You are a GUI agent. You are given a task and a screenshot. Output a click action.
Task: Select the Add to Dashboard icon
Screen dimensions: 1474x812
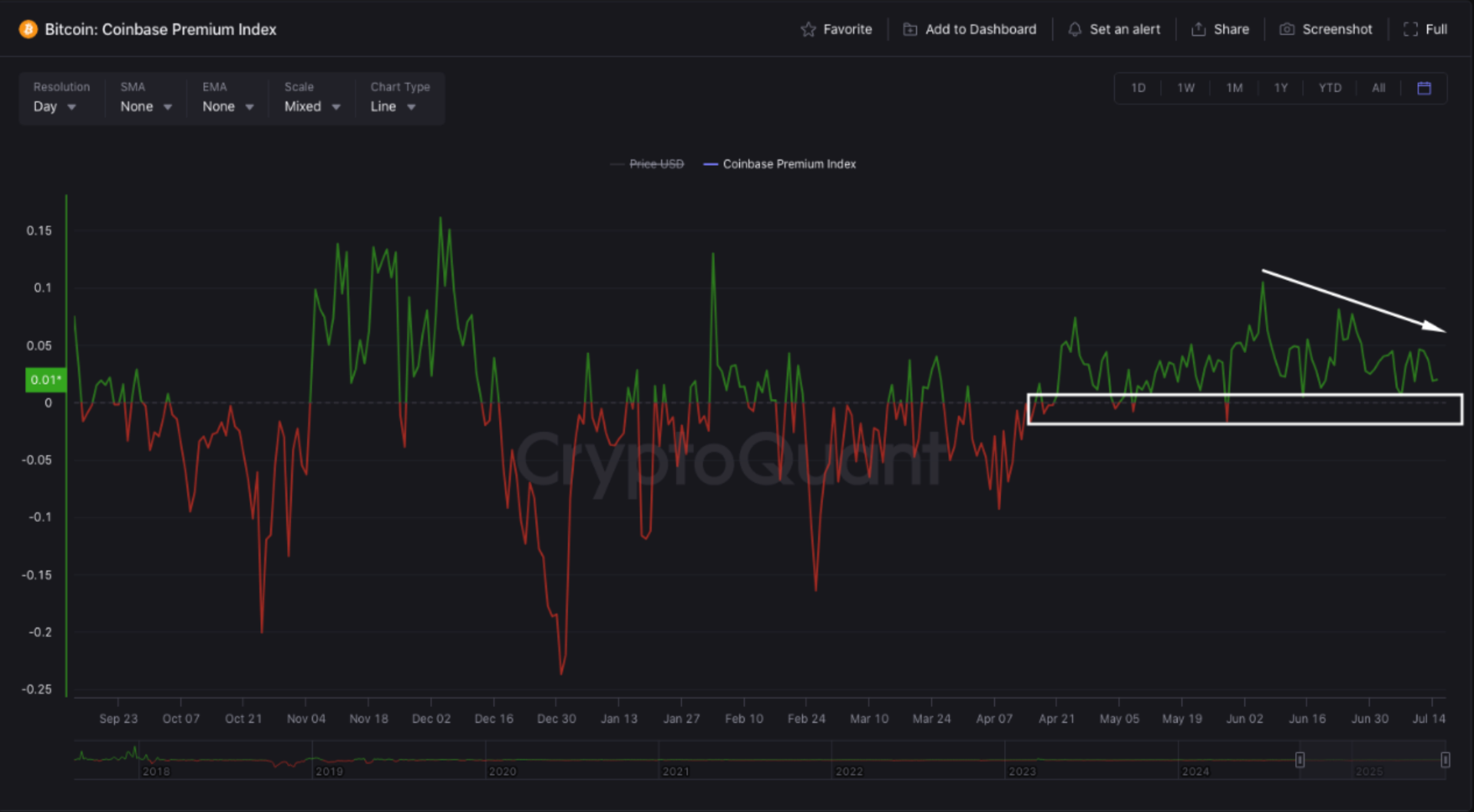(910, 28)
